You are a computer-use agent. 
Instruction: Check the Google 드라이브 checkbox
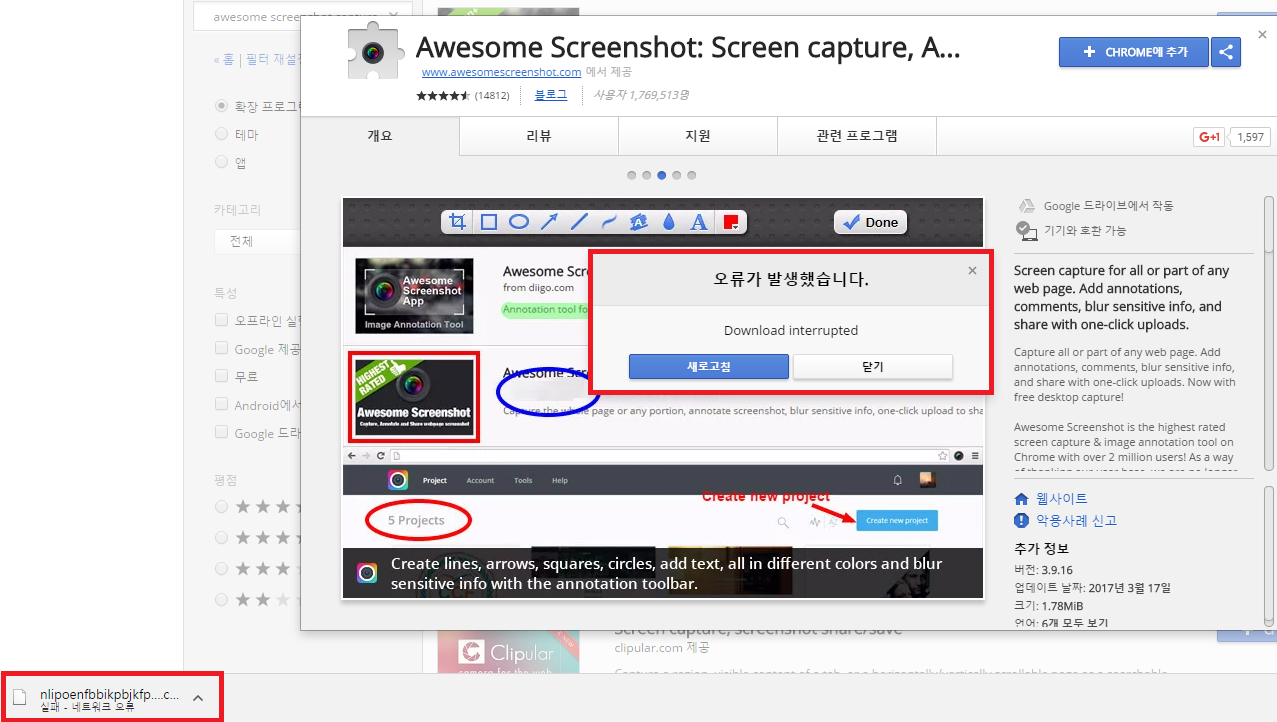click(x=222, y=432)
